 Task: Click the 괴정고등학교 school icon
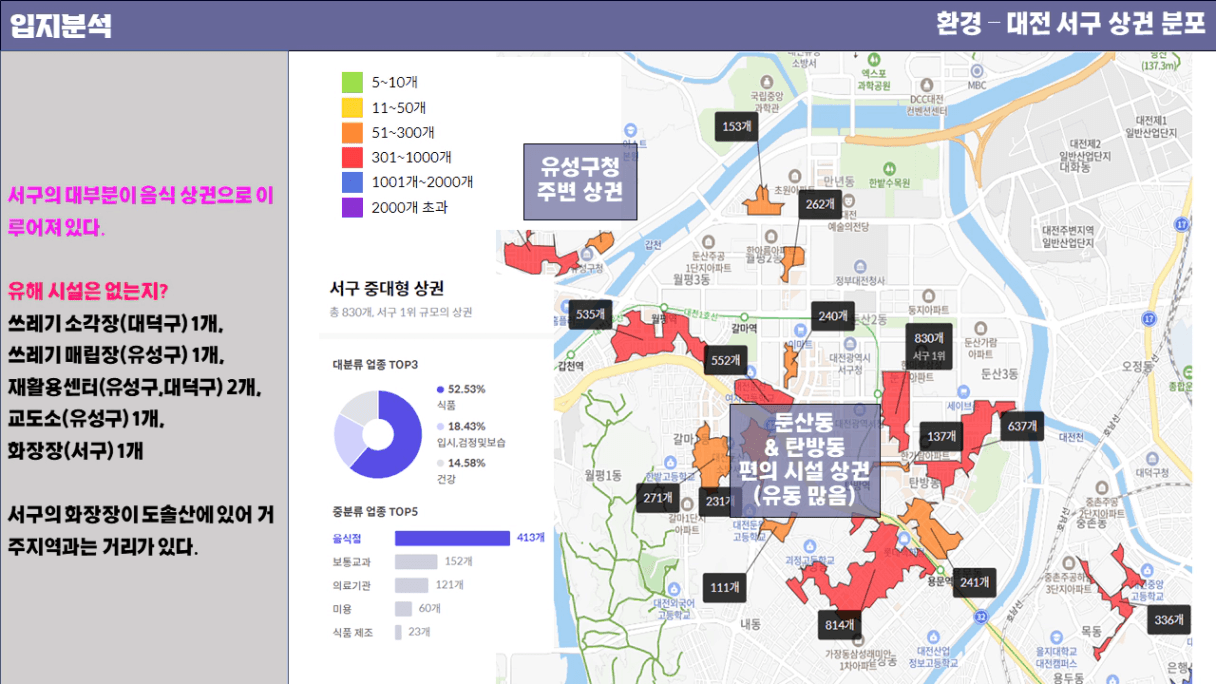click(x=810, y=546)
